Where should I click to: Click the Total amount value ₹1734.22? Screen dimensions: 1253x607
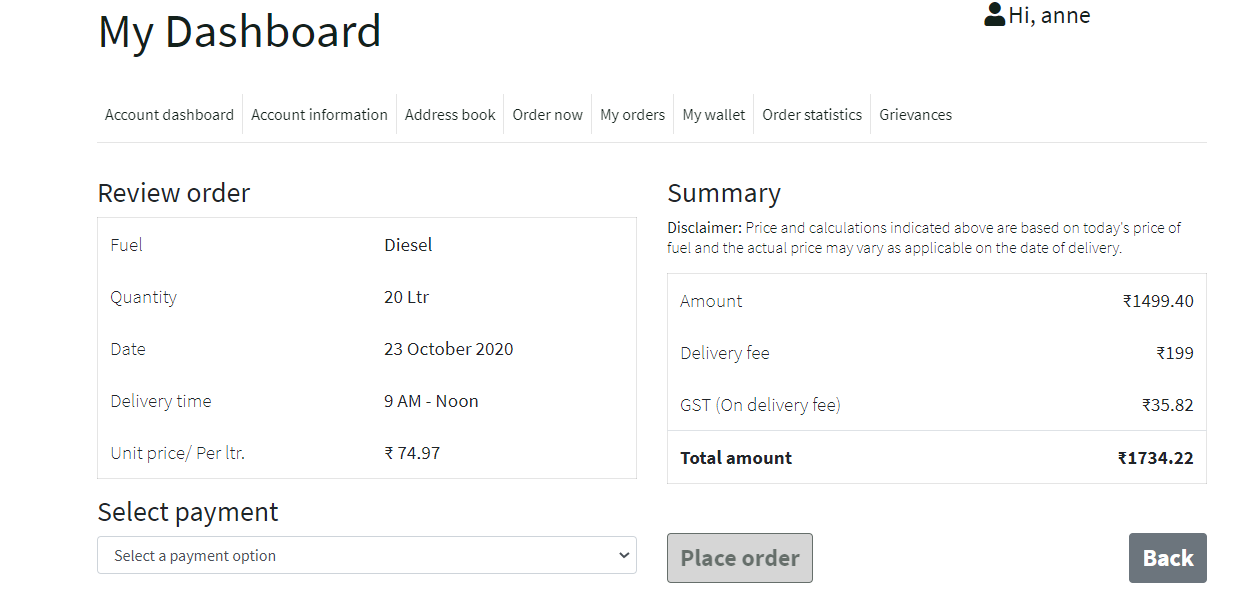coord(1156,458)
